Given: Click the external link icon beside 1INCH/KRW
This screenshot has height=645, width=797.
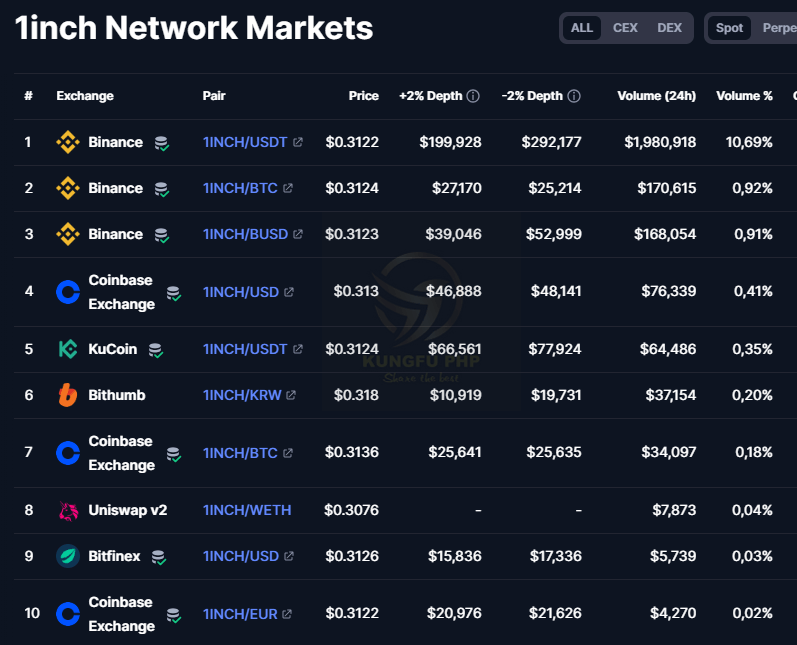Looking at the screenshot, I should (291, 395).
